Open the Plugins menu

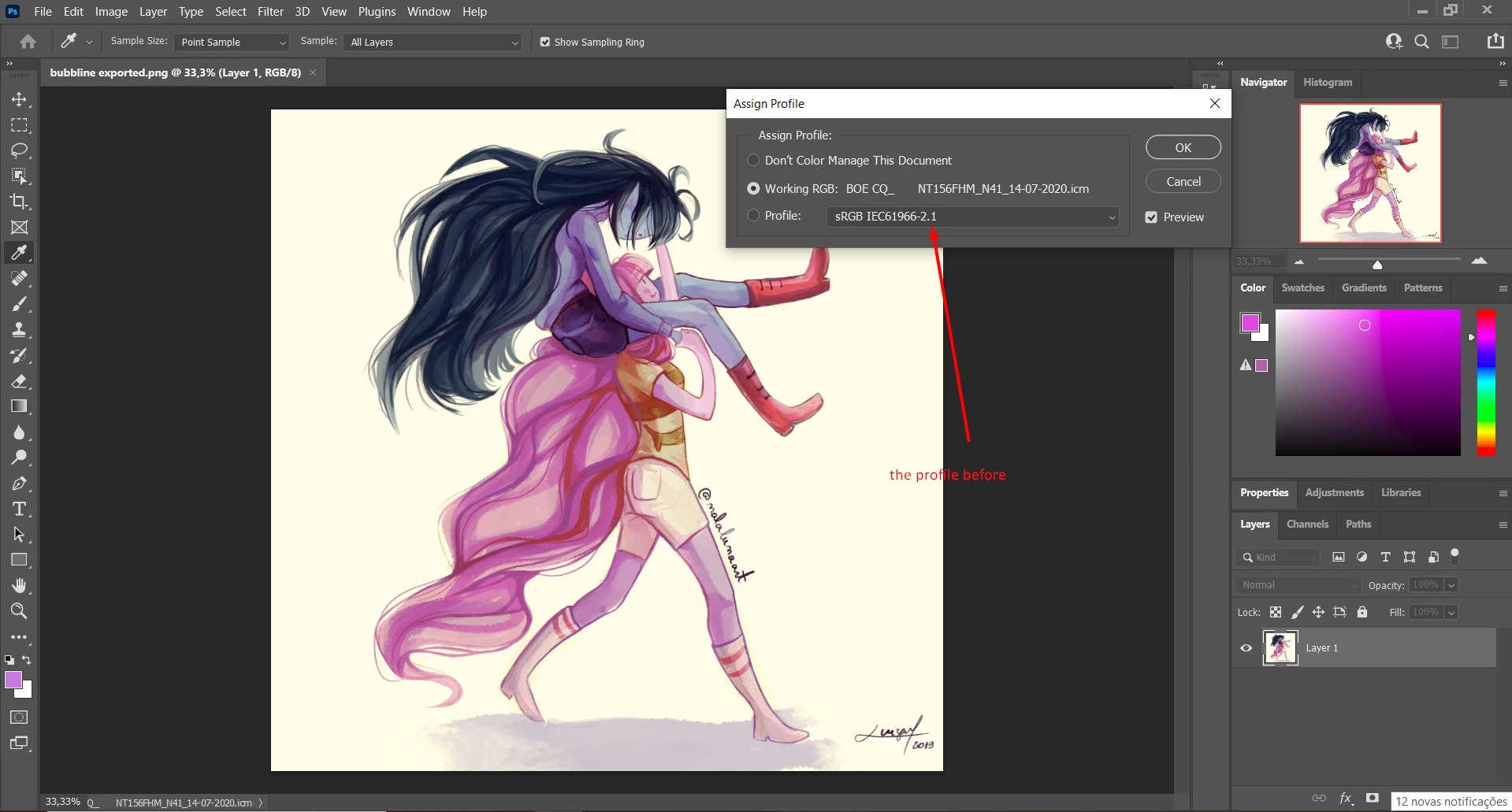pos(377,12)
